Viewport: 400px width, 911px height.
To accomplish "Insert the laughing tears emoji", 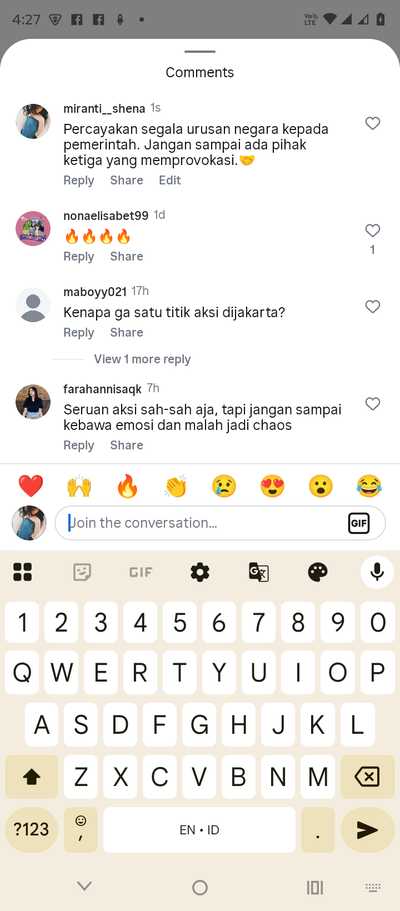I will click(369, 486).
